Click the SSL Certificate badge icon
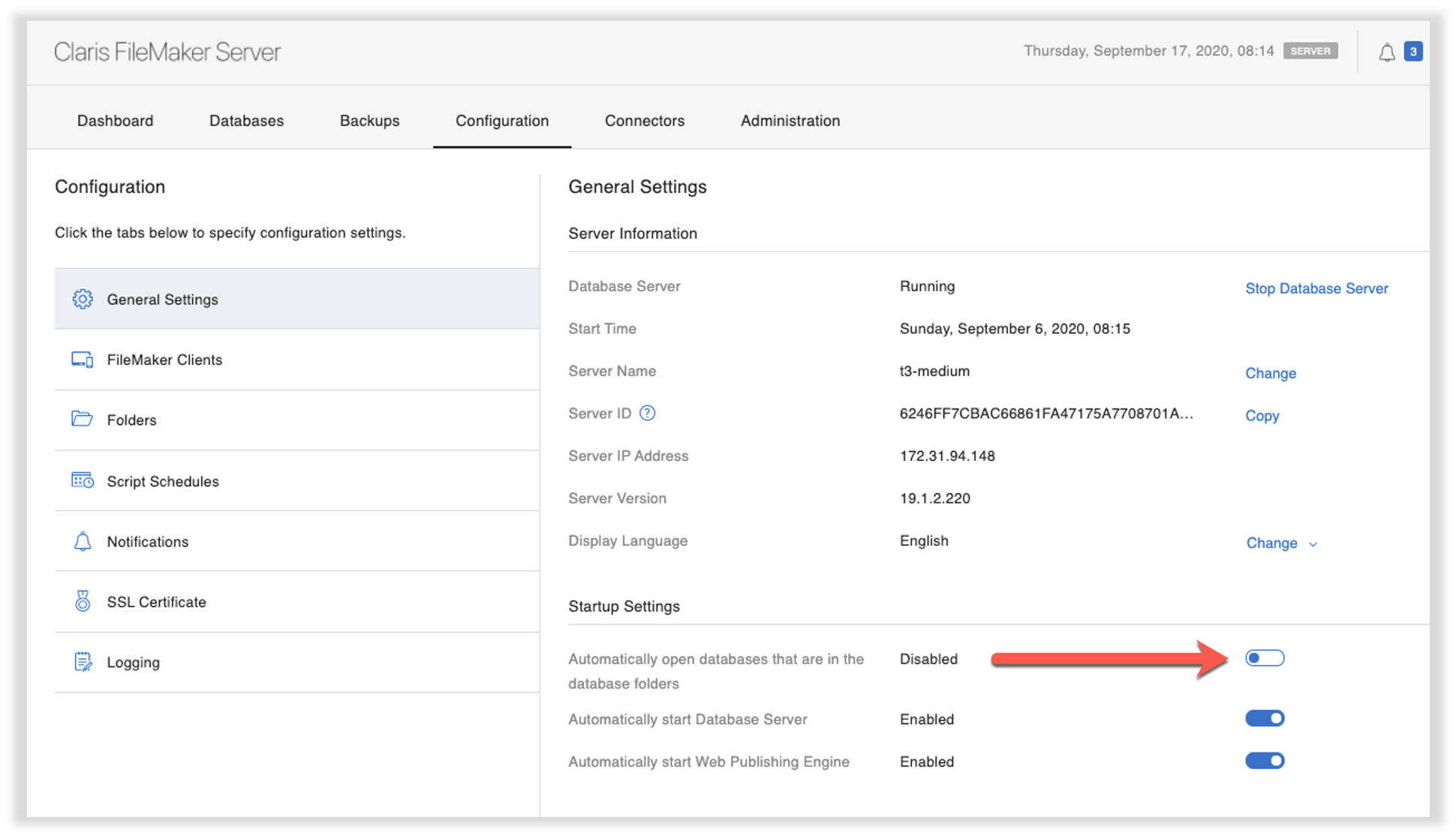 83,601
